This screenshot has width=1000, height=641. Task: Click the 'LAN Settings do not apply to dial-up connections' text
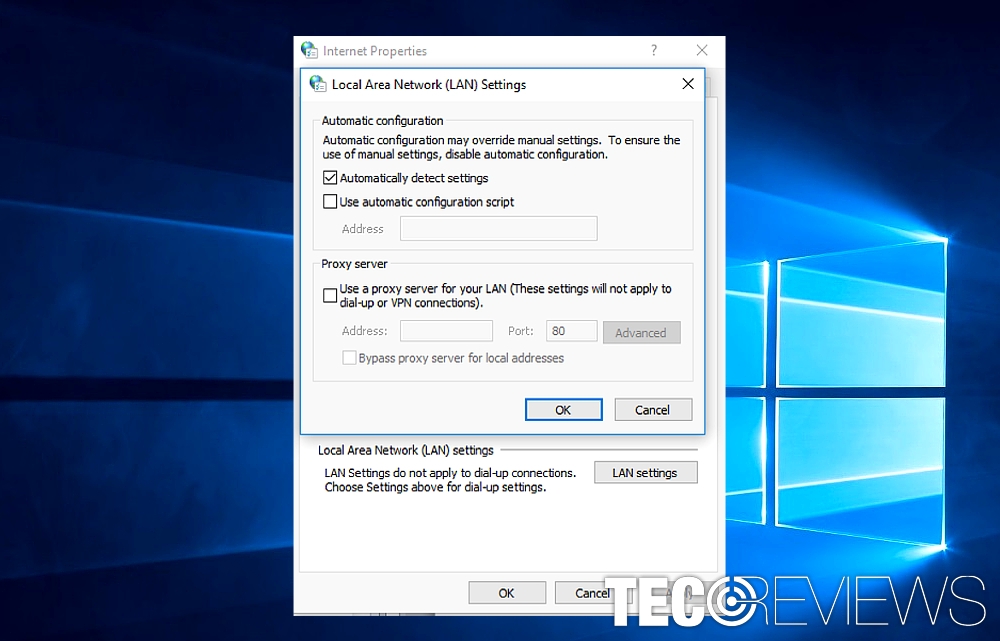coord(450,473)
